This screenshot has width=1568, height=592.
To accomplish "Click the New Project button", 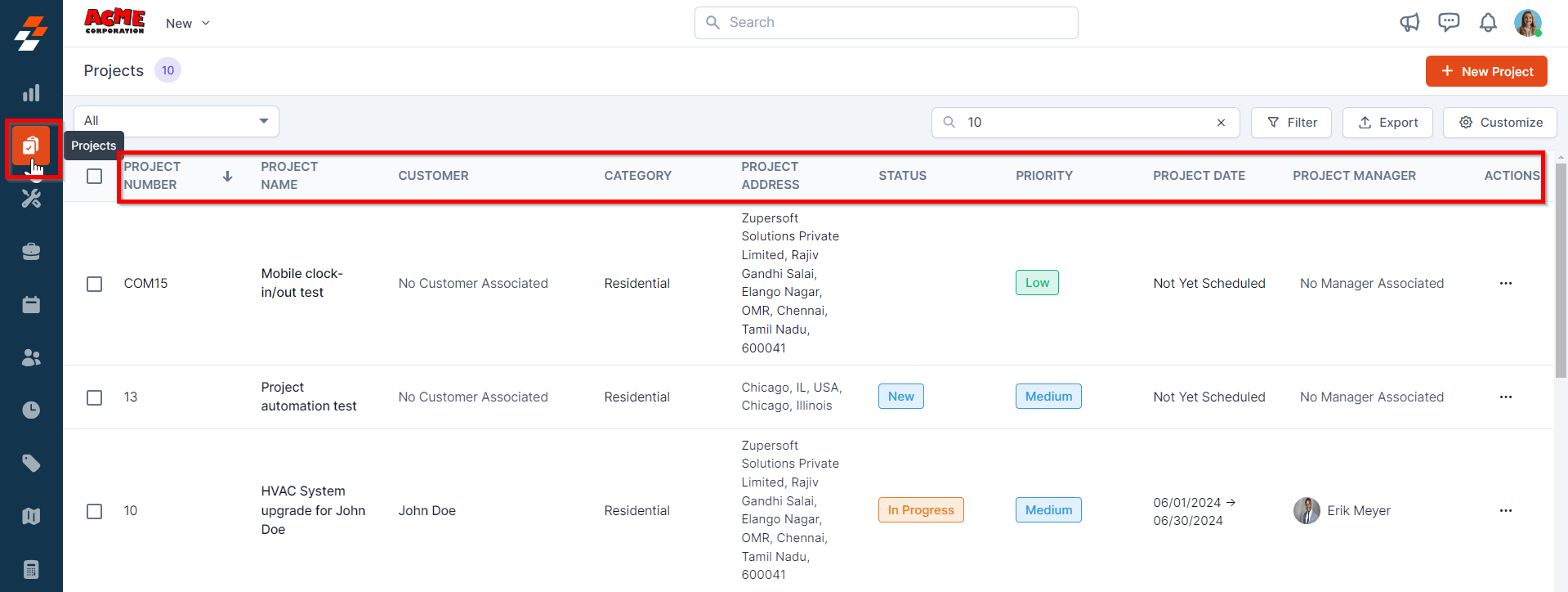I will (1486, 71).
